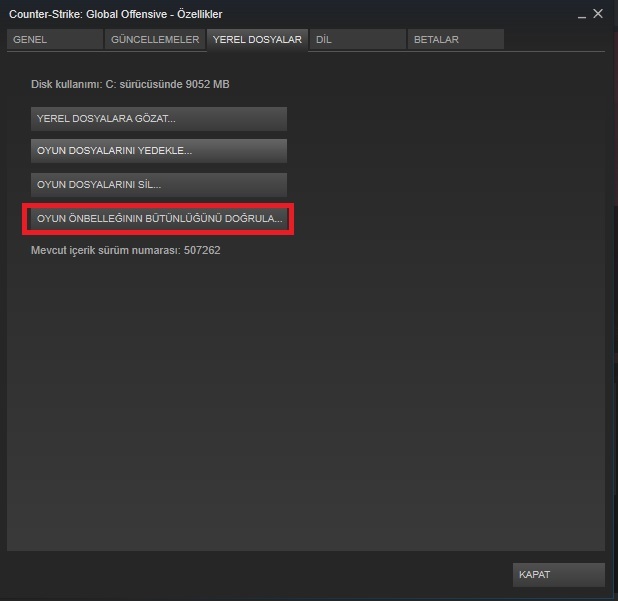Minimize the Özellikler window

pyautogui.click(x=582, y=15)
